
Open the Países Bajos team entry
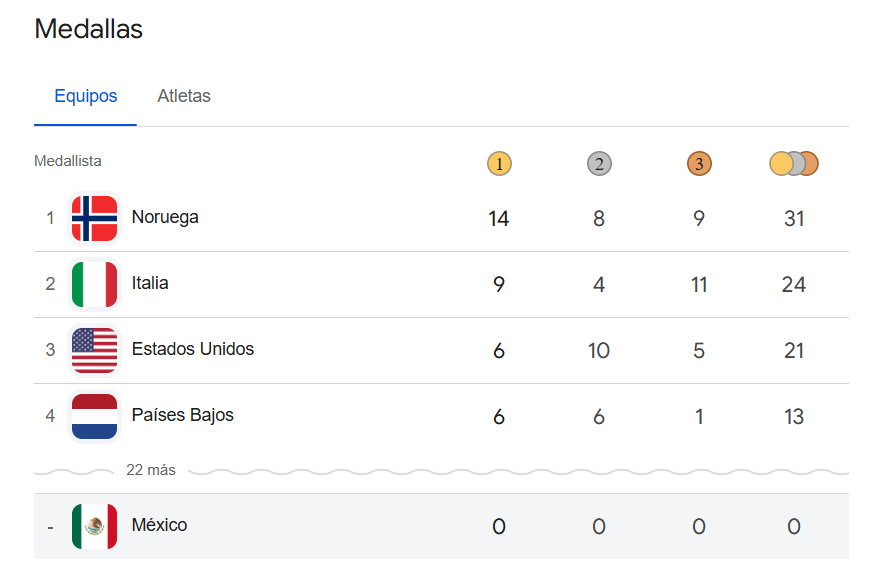pyautogui.click(x=183, y=415)
